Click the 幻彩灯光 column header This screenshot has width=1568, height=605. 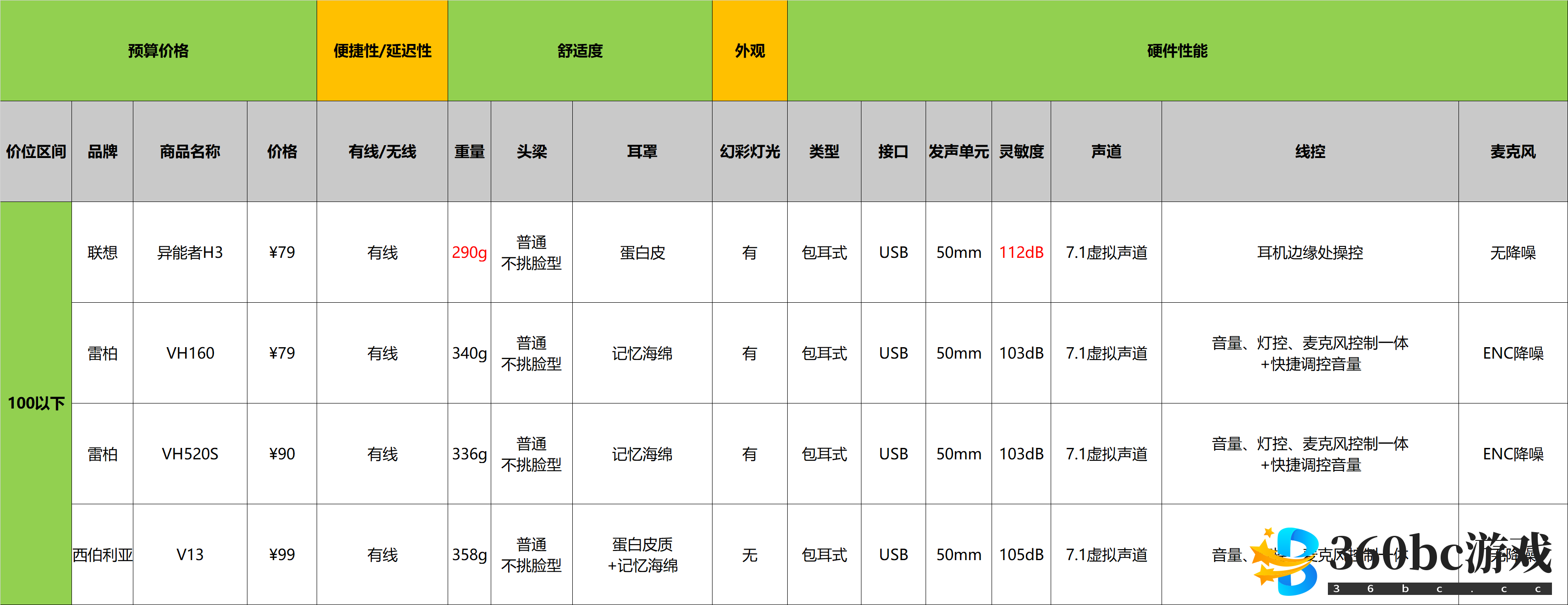pos(749,151)
